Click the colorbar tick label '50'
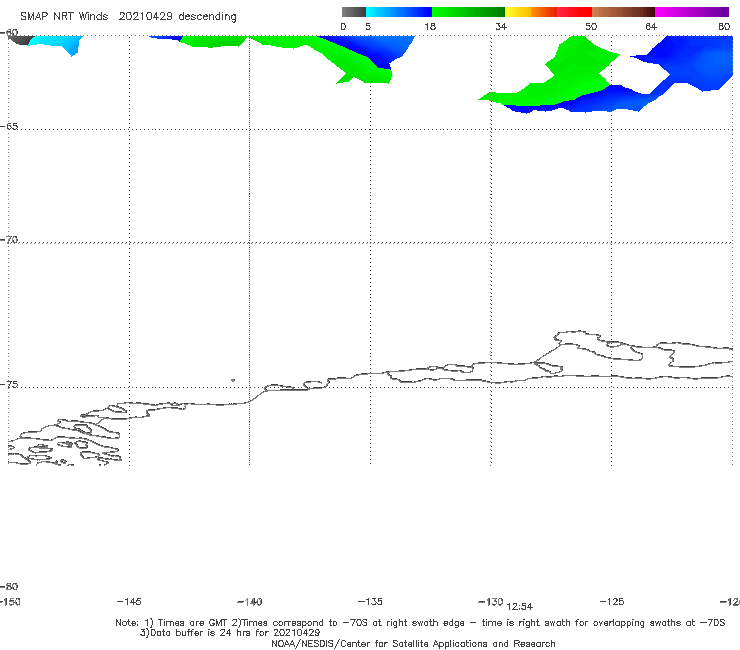This screenshot has width=740, height=650. pos(591,26)
